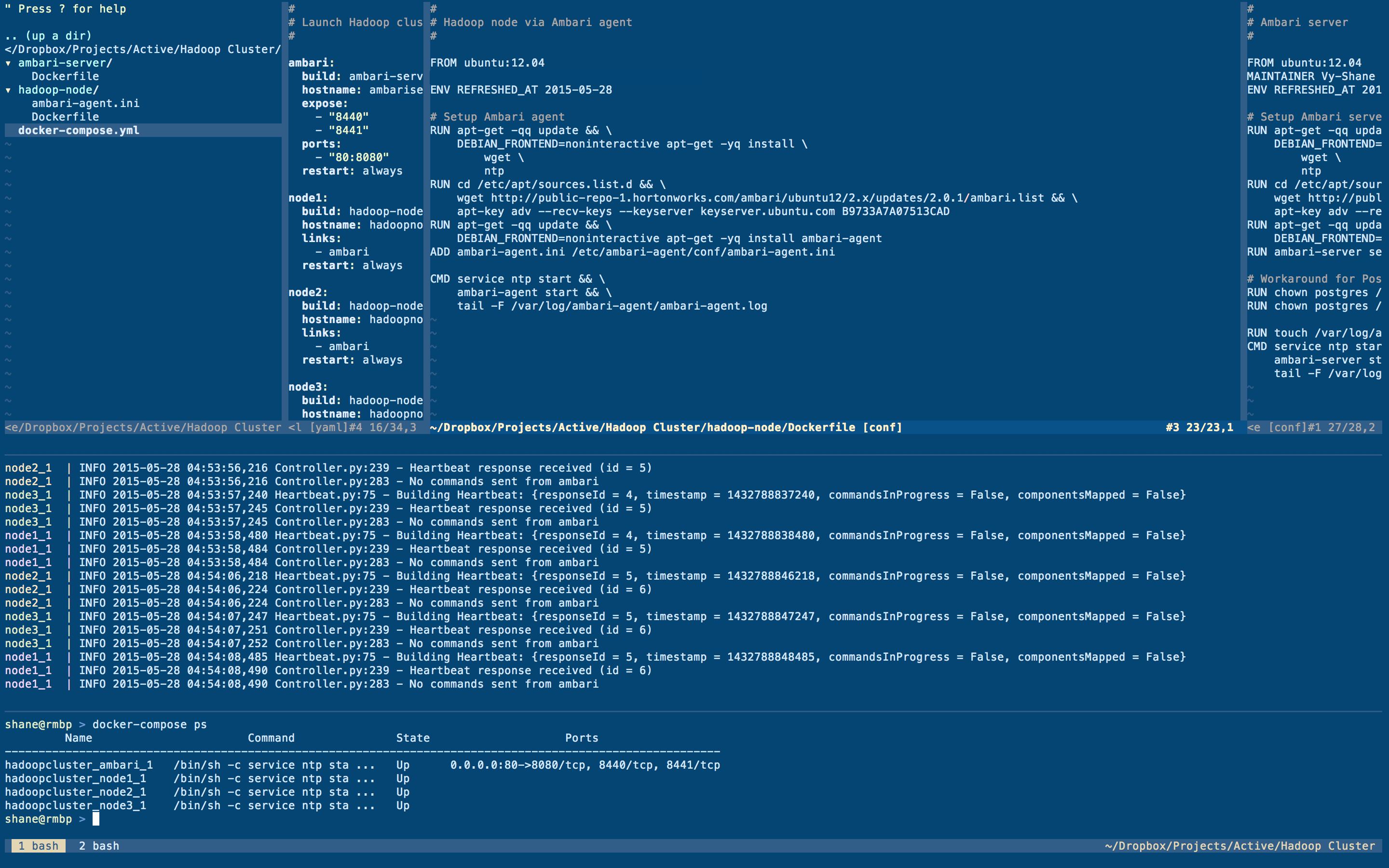Click the 'Press ? for help' line
This screenshot has height=868, width=1389.
pyautogui.click(x=65, y=9)
